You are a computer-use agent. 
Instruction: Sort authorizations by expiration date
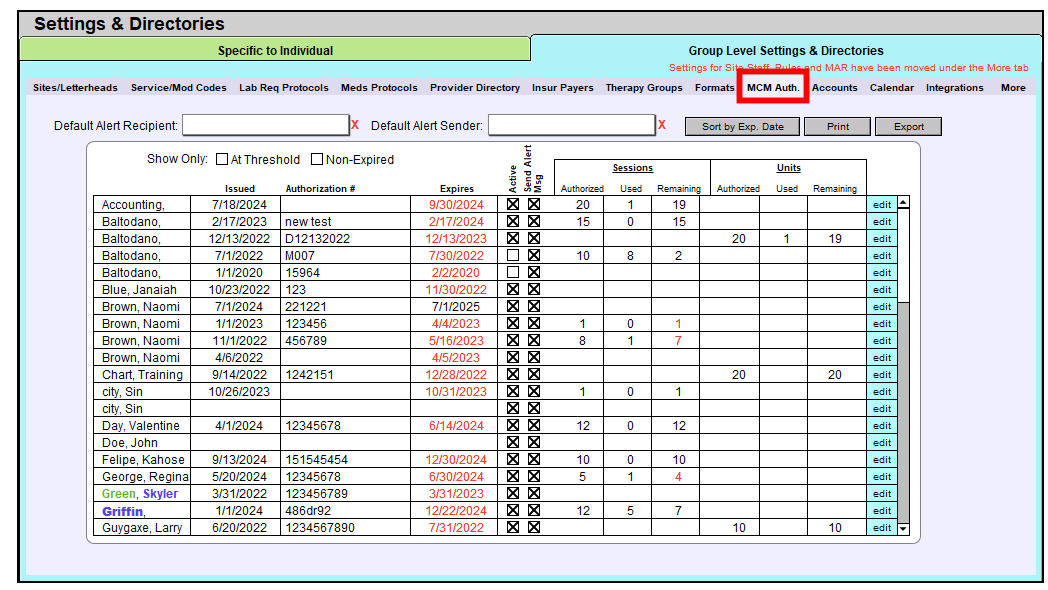[742, 125]
